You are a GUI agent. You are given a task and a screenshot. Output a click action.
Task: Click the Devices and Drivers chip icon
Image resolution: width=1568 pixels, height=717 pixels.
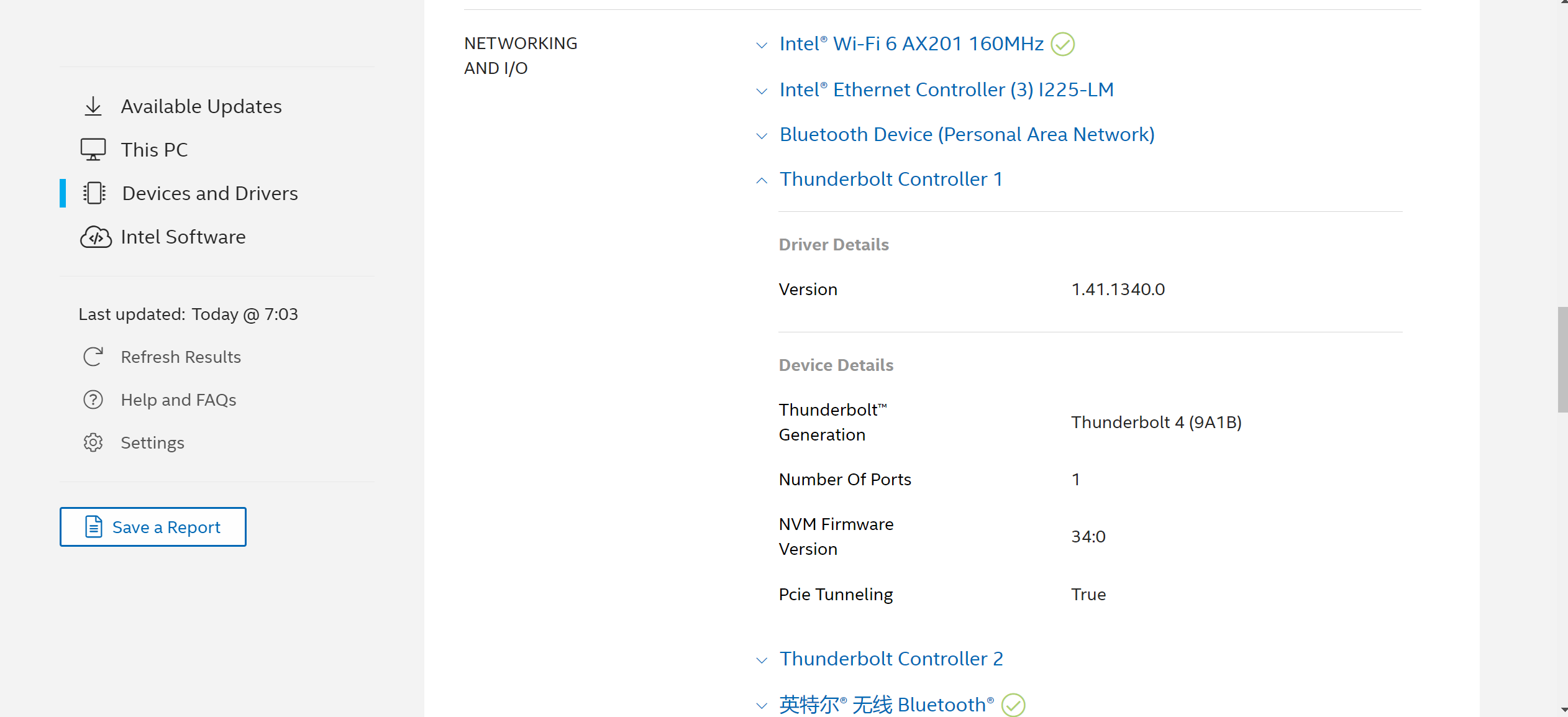pos(94,193)
